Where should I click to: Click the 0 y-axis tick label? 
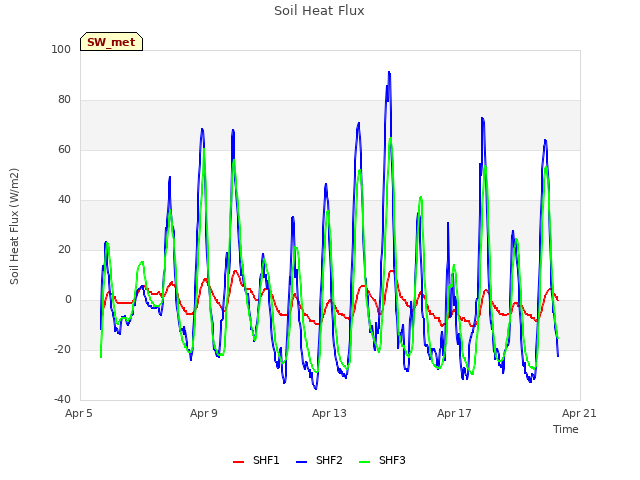(x=68, y=300)
